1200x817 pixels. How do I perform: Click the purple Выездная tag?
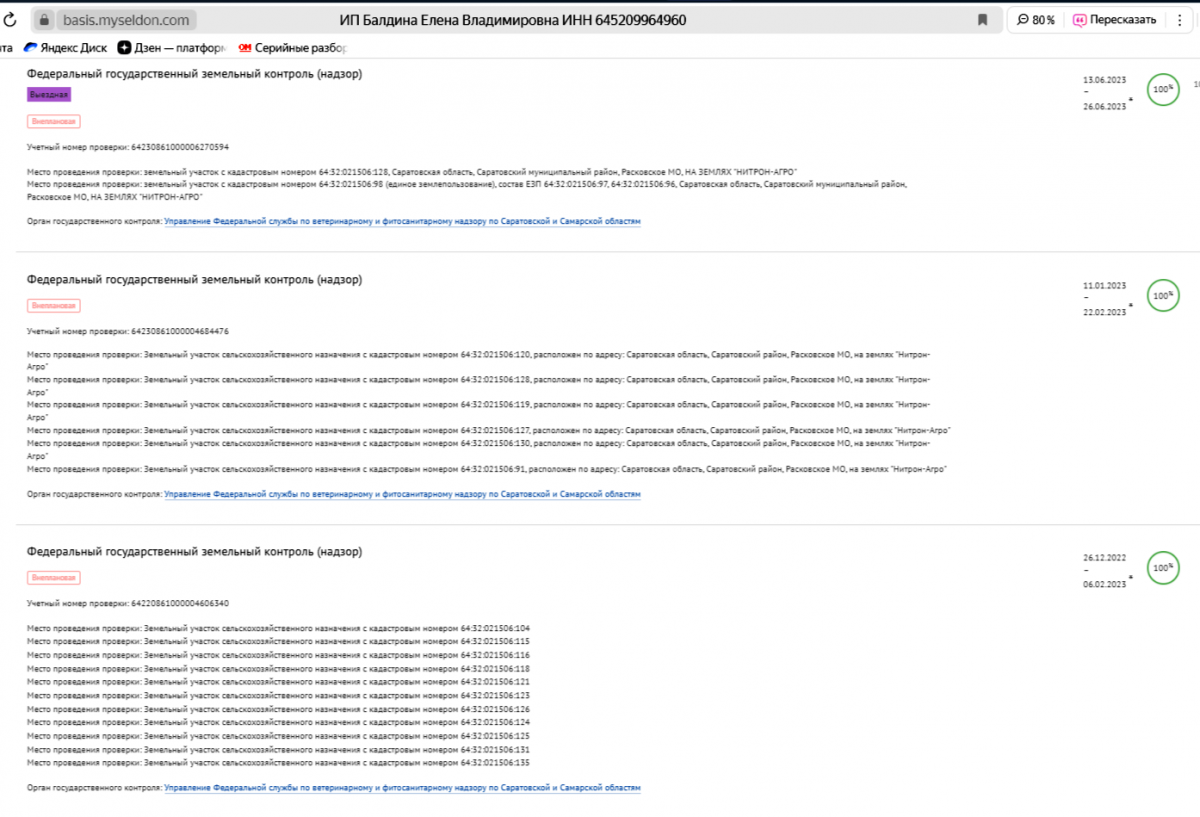click(49, 94)
